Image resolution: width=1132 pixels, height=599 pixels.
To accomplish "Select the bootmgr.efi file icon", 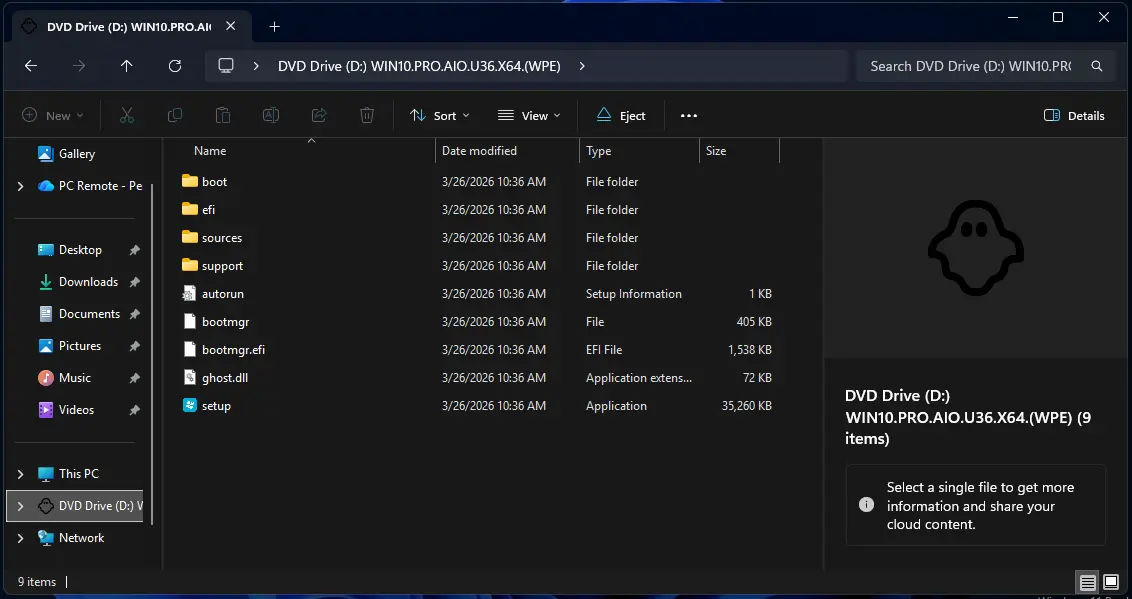I will (190, 349).
